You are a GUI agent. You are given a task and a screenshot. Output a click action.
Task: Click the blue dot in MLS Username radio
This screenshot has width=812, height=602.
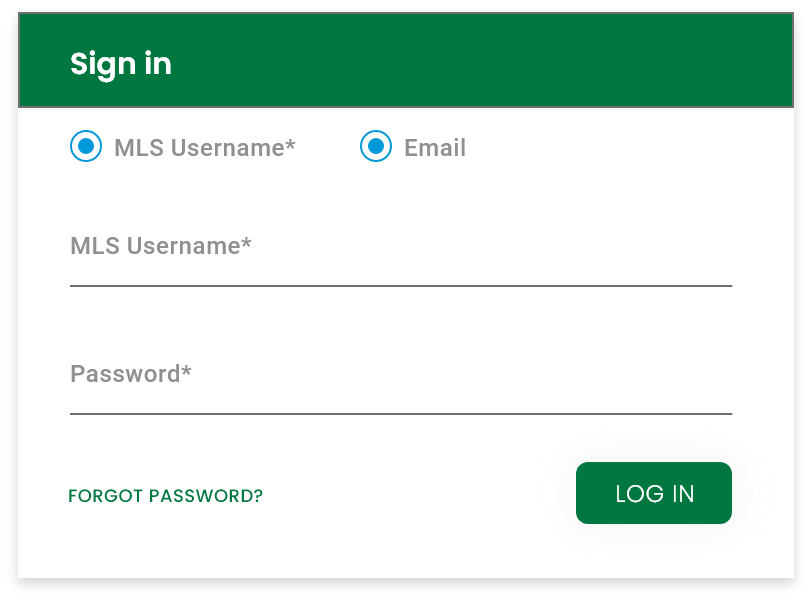tap(86, 147)
